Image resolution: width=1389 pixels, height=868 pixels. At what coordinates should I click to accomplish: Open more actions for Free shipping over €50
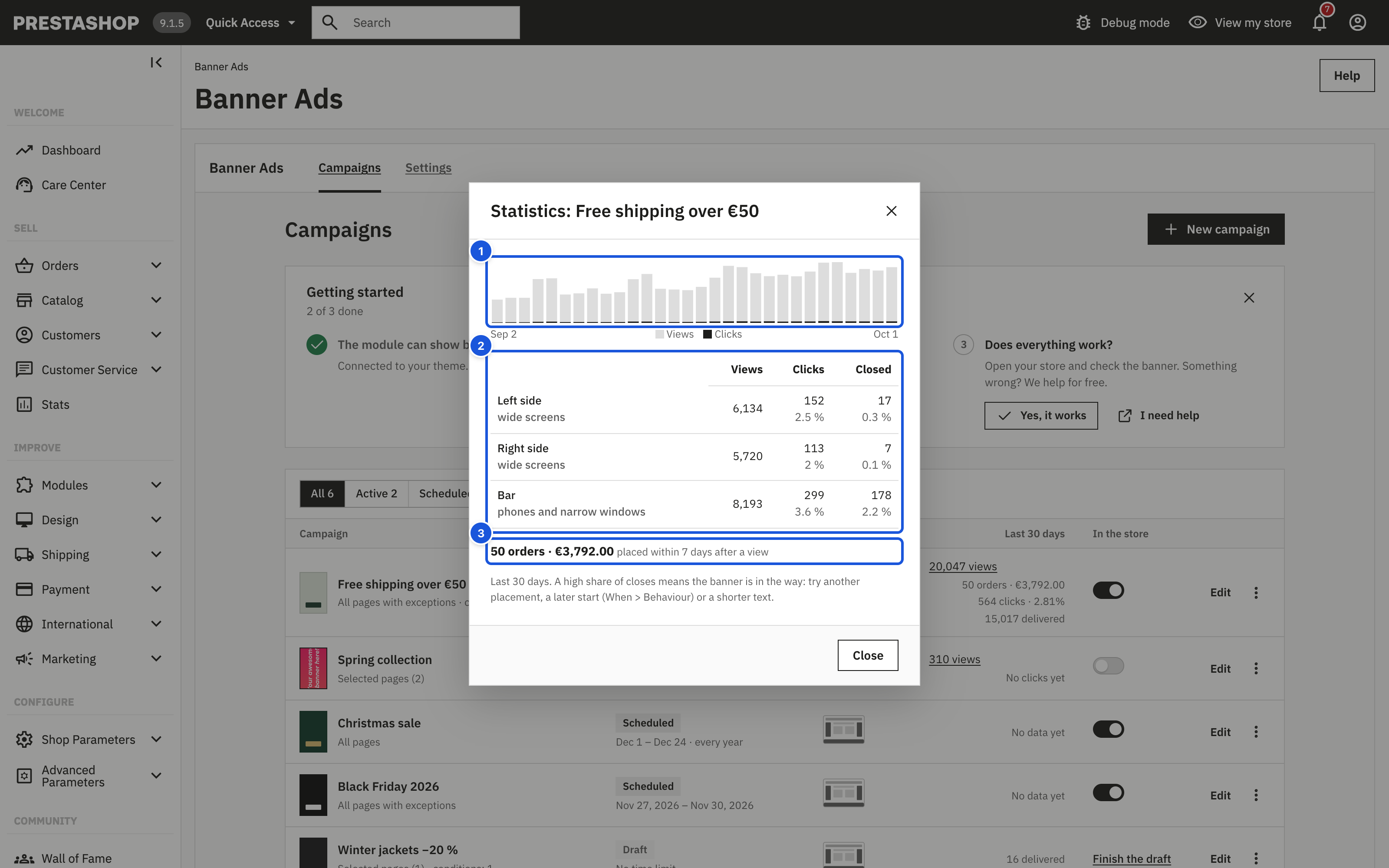pos(1256,592)
